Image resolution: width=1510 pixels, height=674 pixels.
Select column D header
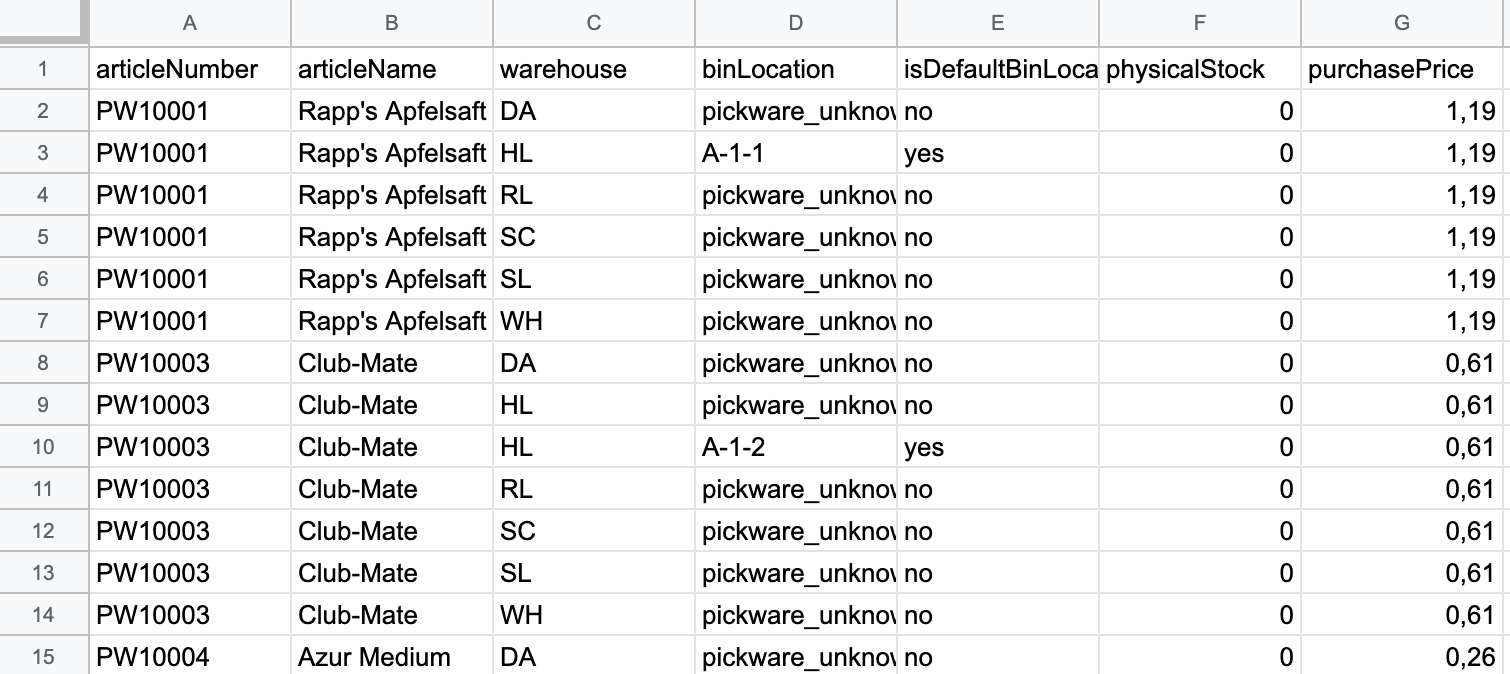[x=796, y=23]
